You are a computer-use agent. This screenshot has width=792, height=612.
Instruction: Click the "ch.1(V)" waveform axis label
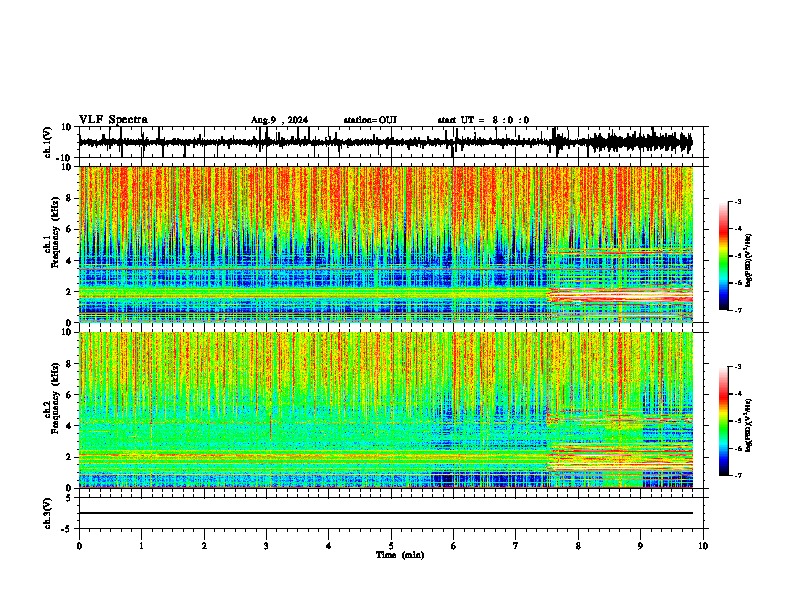[x=48, y=142]
